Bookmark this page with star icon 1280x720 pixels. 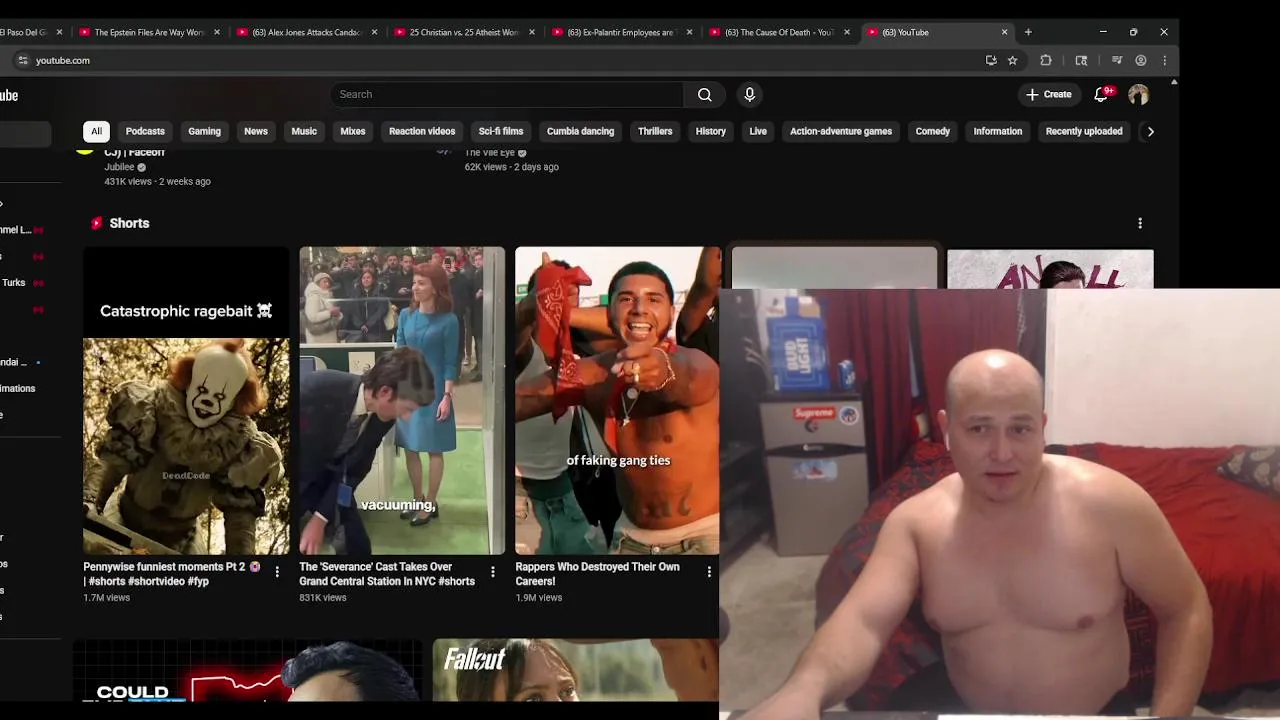tap(1012, 60)
